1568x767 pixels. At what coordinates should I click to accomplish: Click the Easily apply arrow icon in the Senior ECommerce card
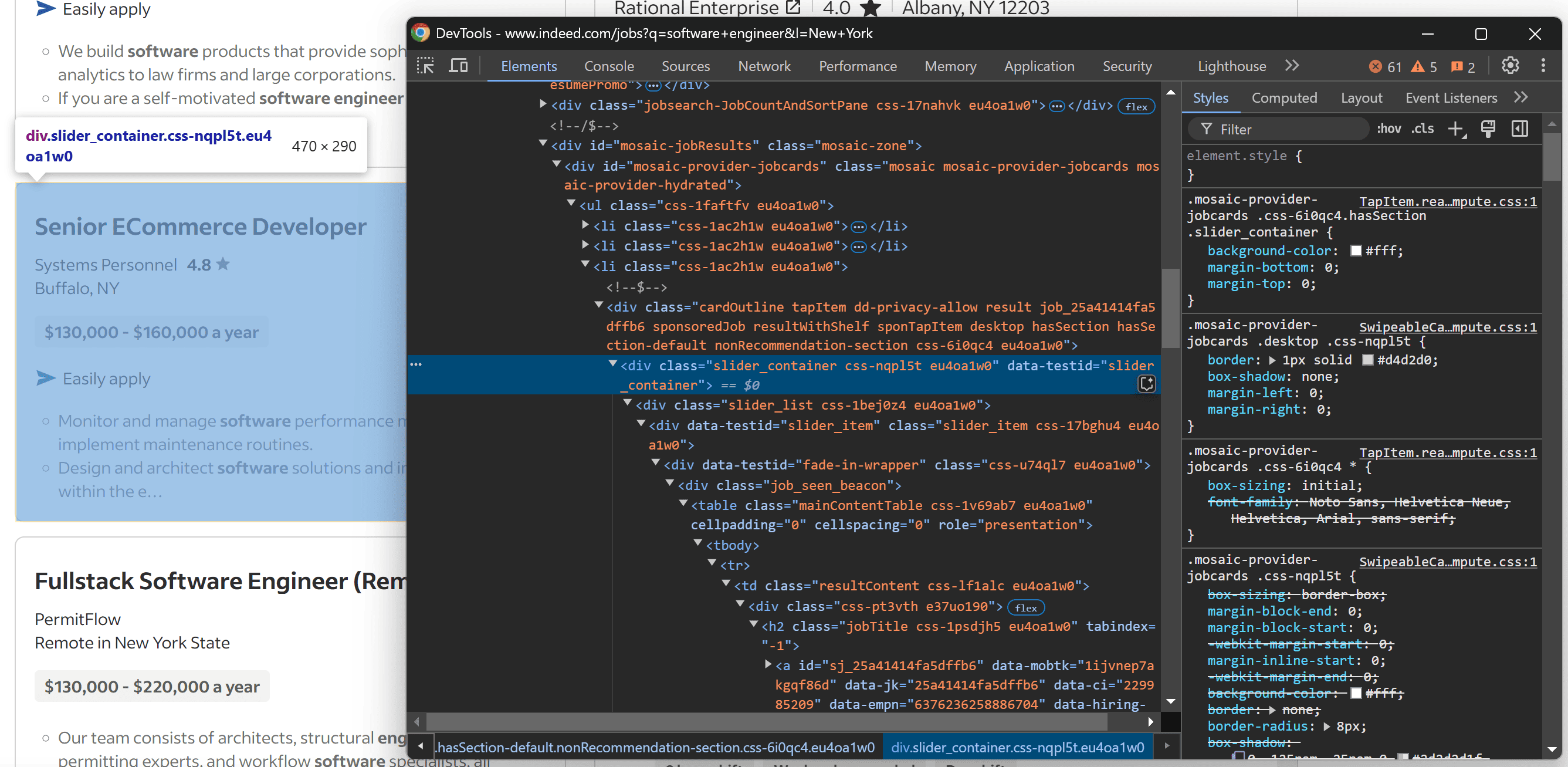[x=46, y=378]
